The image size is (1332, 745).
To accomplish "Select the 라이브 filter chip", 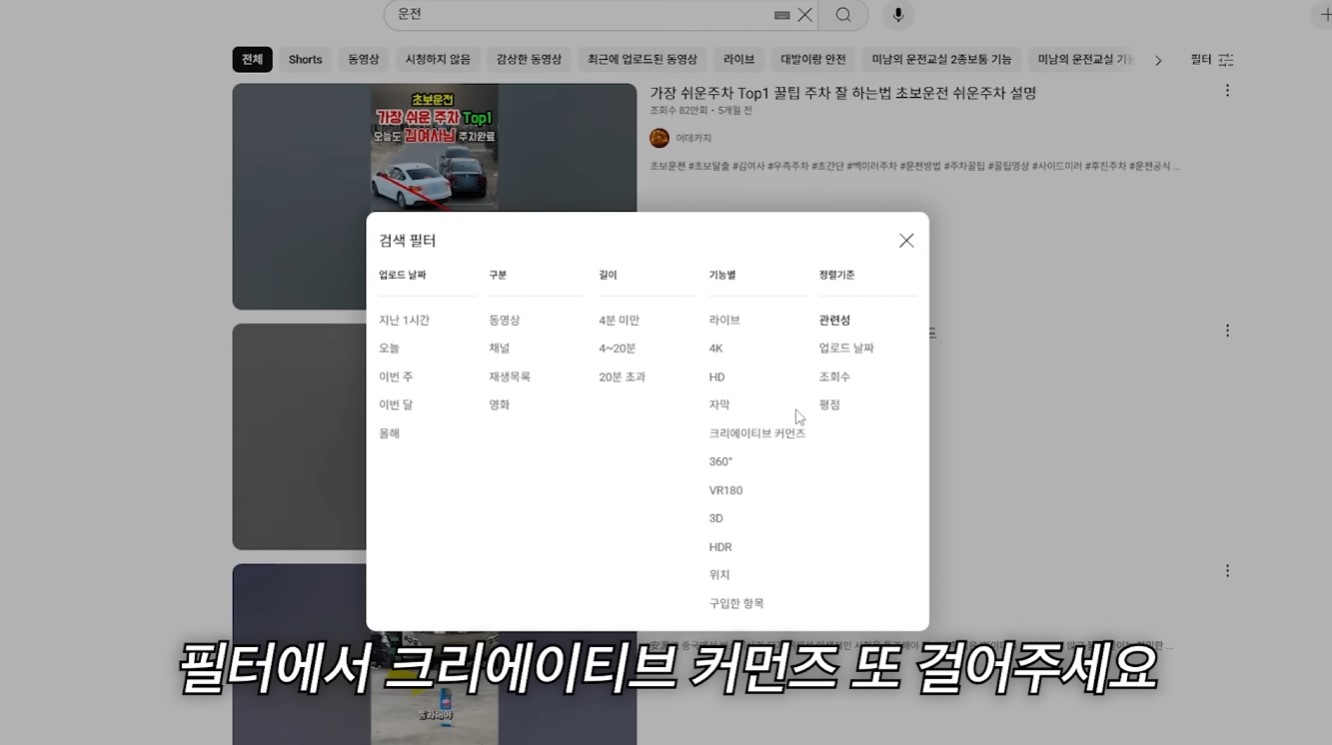I will coord(738,59).
